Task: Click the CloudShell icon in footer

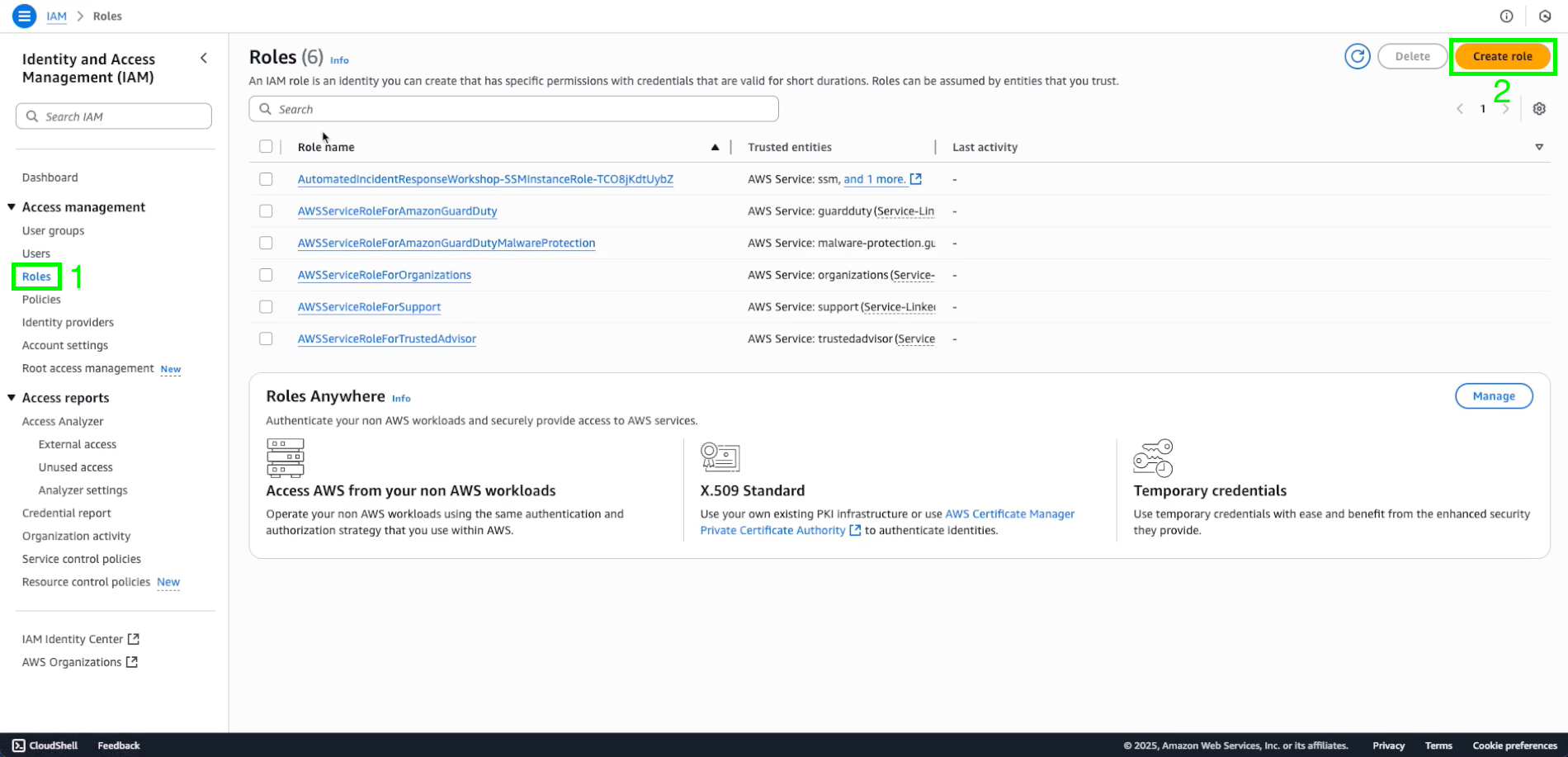Action: 19,745
